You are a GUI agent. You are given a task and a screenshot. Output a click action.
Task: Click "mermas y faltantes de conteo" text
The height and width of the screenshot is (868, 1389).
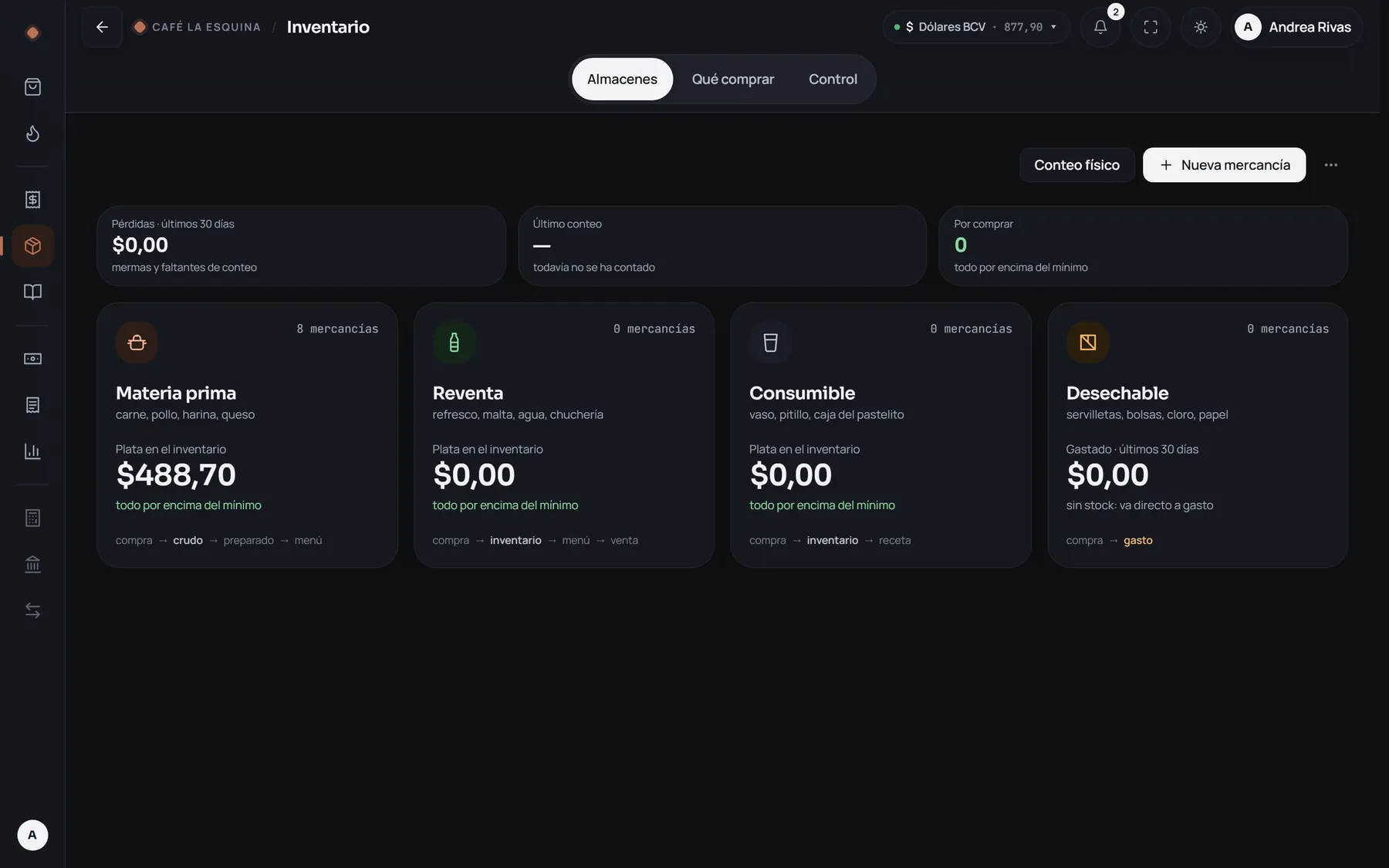click(x=184, y=267)
